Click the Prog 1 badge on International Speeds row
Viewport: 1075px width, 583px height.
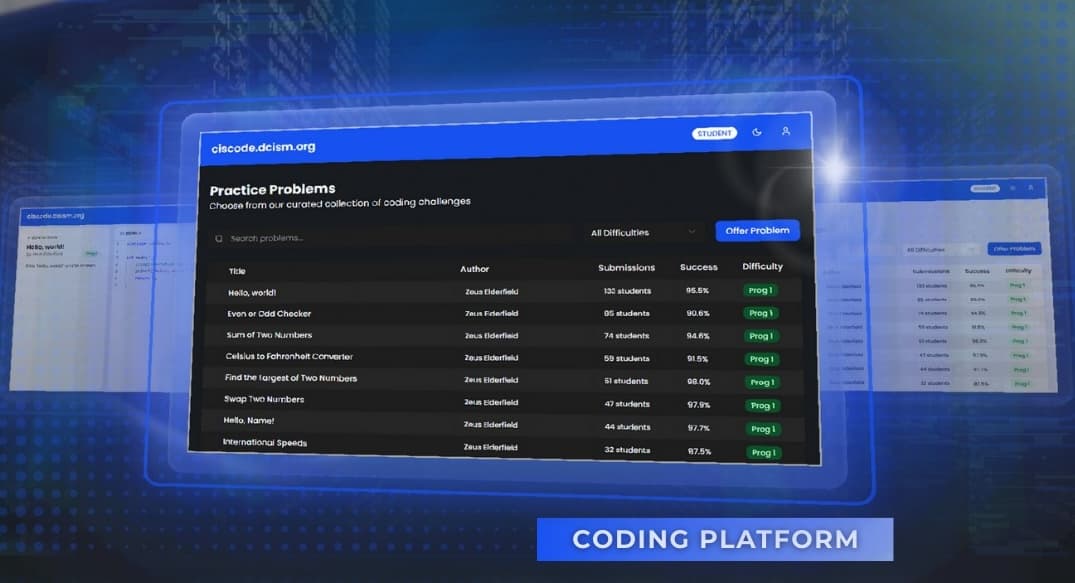click(764, 452)
